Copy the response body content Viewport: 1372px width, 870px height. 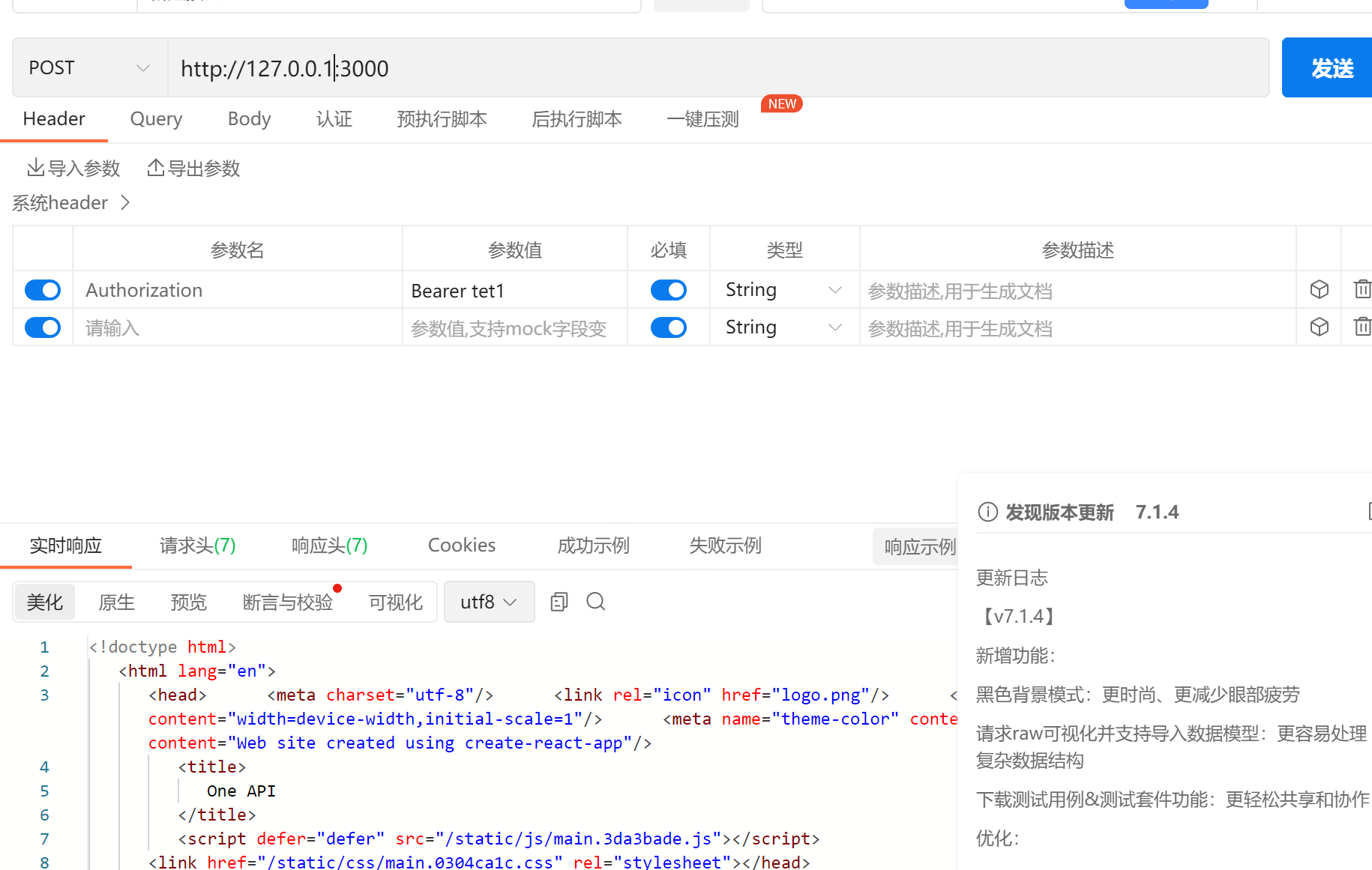pos(558,601)
